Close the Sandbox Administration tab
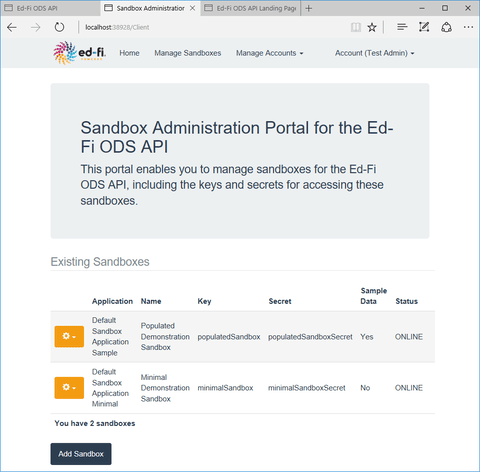The width and height of the screenshot is (480, 472). click(192, 8)
